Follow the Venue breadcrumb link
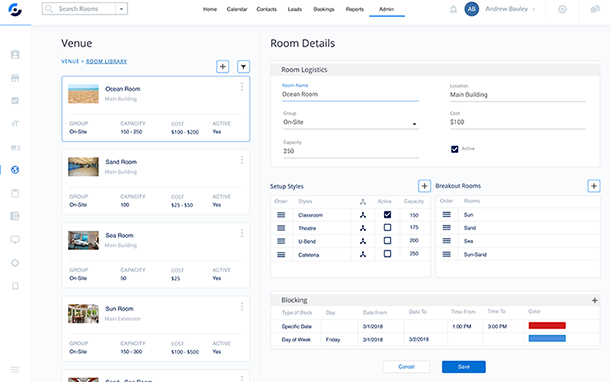 [x=70, y=61]
